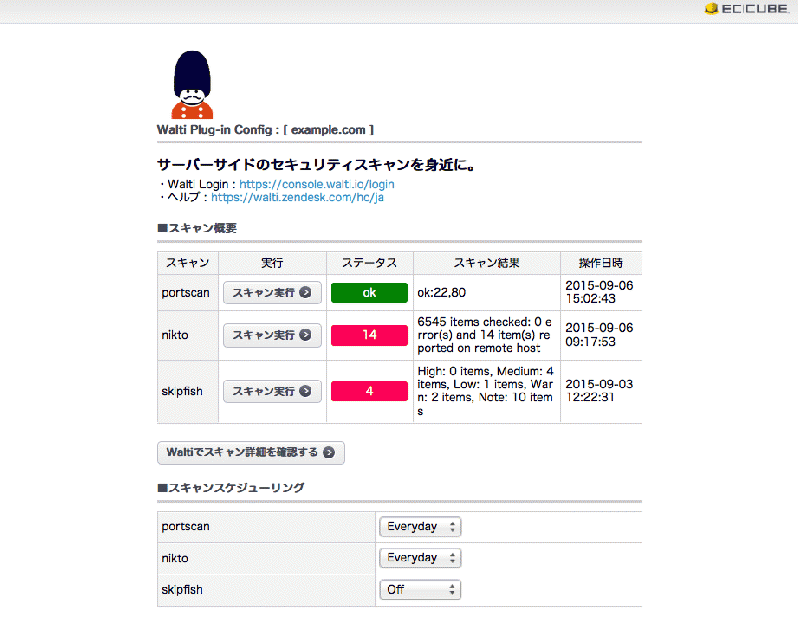
Task: Select 'High: 0 items' skipfish result text
Action: (486, 391)
